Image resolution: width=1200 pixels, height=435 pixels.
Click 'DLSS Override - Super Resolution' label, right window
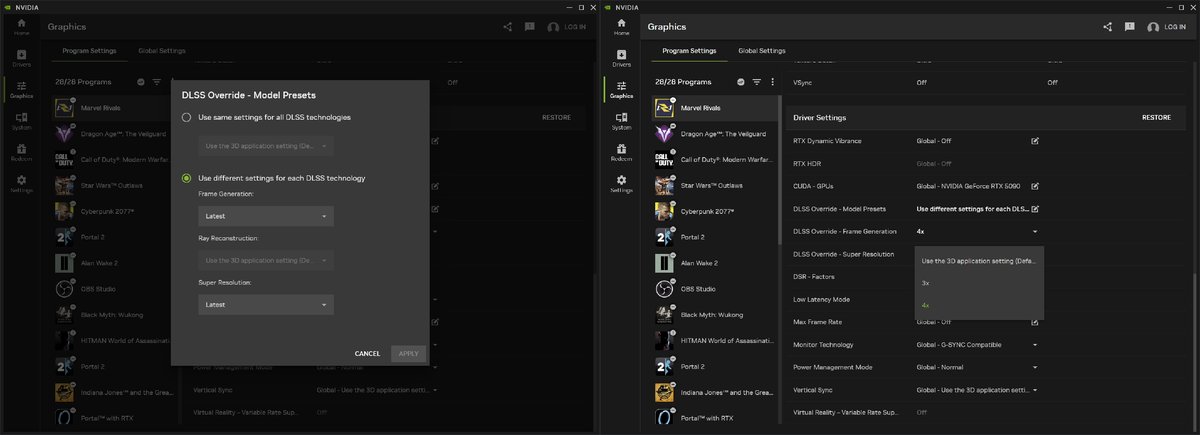point(843,254)
